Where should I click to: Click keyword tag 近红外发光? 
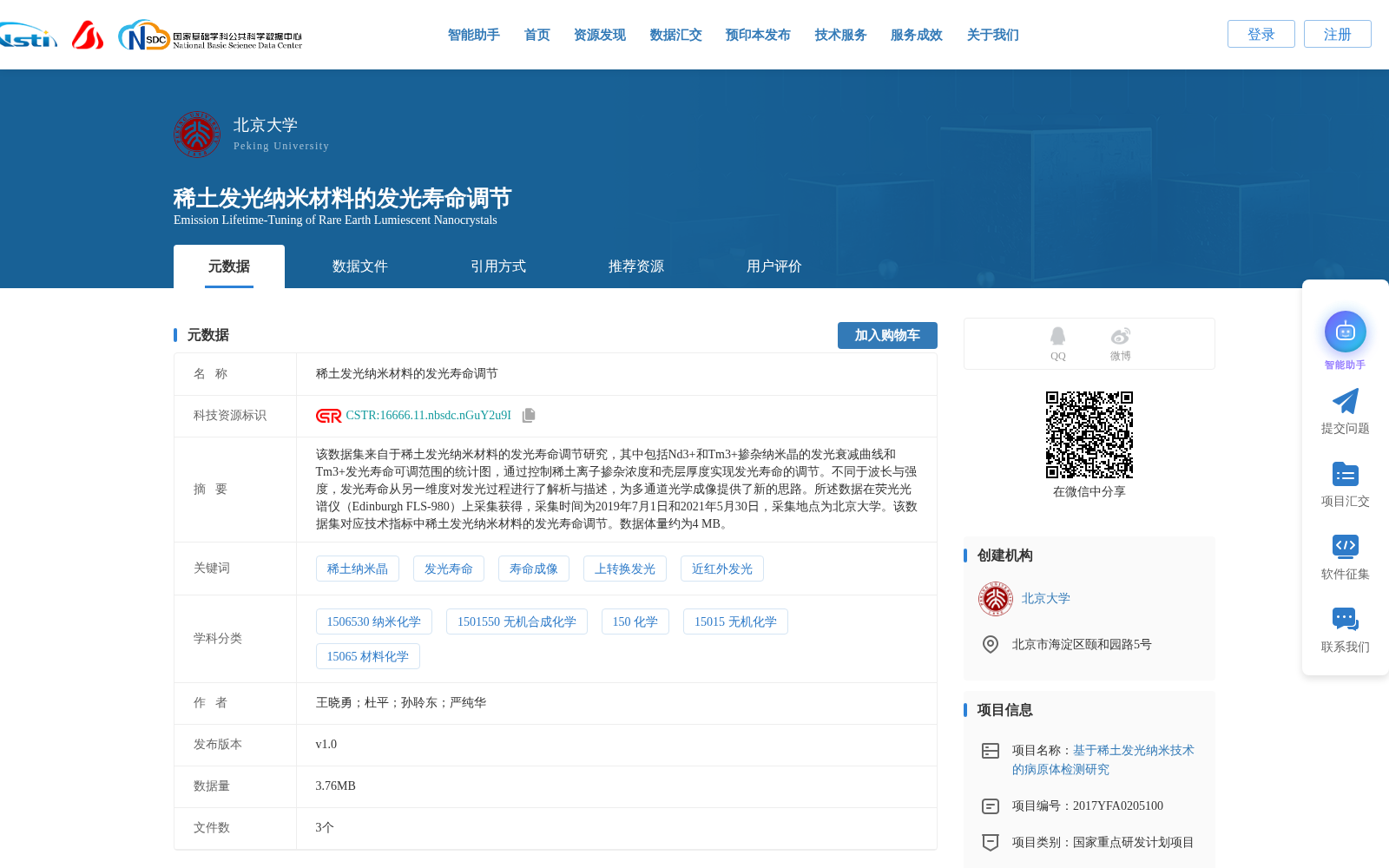pyautogui.click(x=722, y=569)
